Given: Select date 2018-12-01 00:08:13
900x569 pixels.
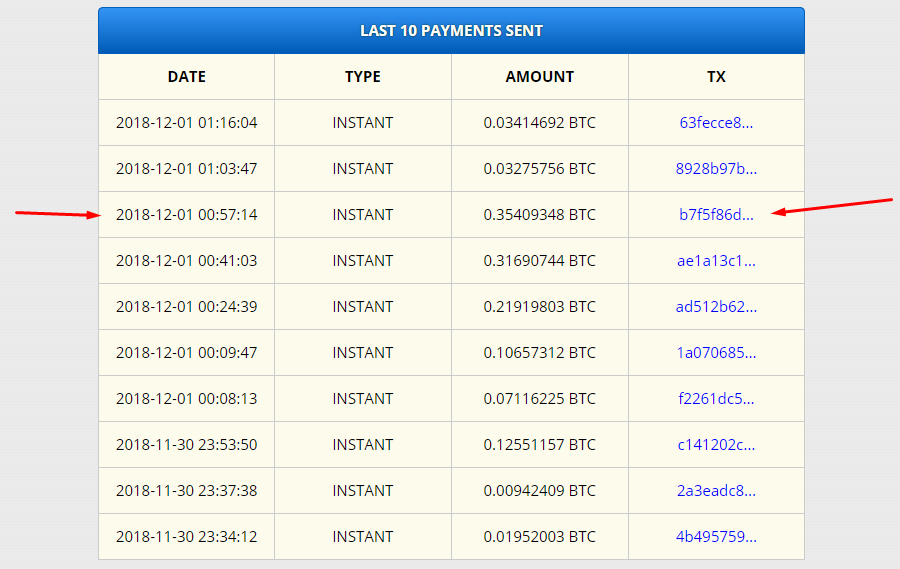Looking at the screenshot, I should (x=187, y=398).
